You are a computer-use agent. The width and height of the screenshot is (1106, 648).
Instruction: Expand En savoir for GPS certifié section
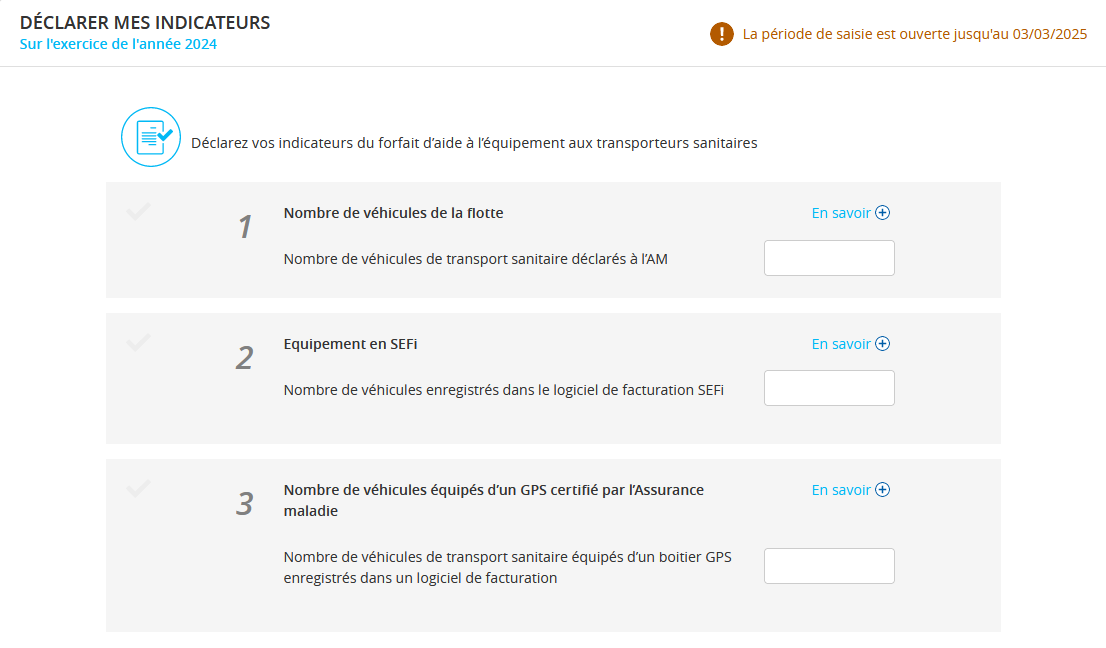pyautogui.click(x=850, y=489)
